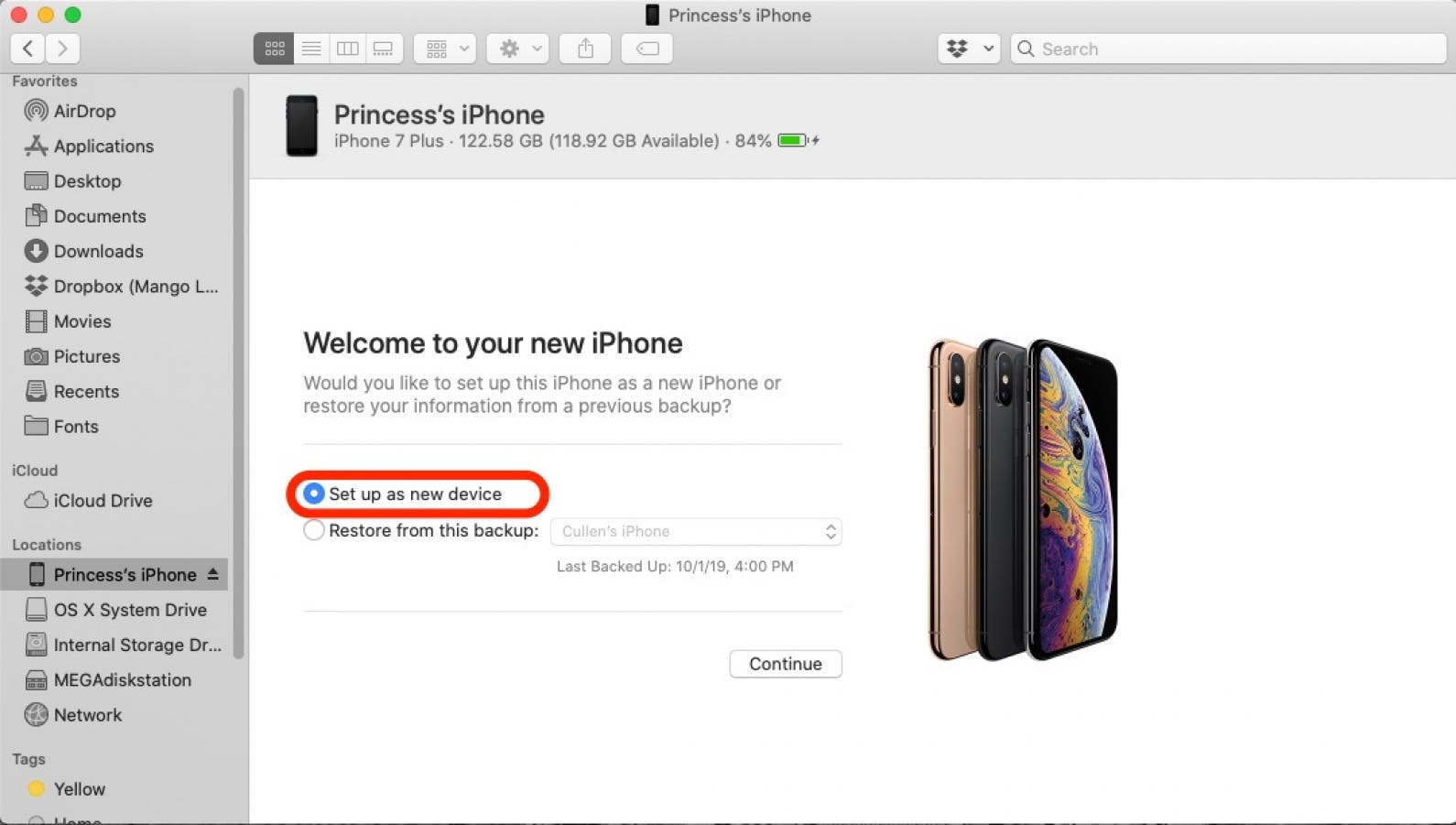Open Downloads folder in sidebar

coord(98,251)
